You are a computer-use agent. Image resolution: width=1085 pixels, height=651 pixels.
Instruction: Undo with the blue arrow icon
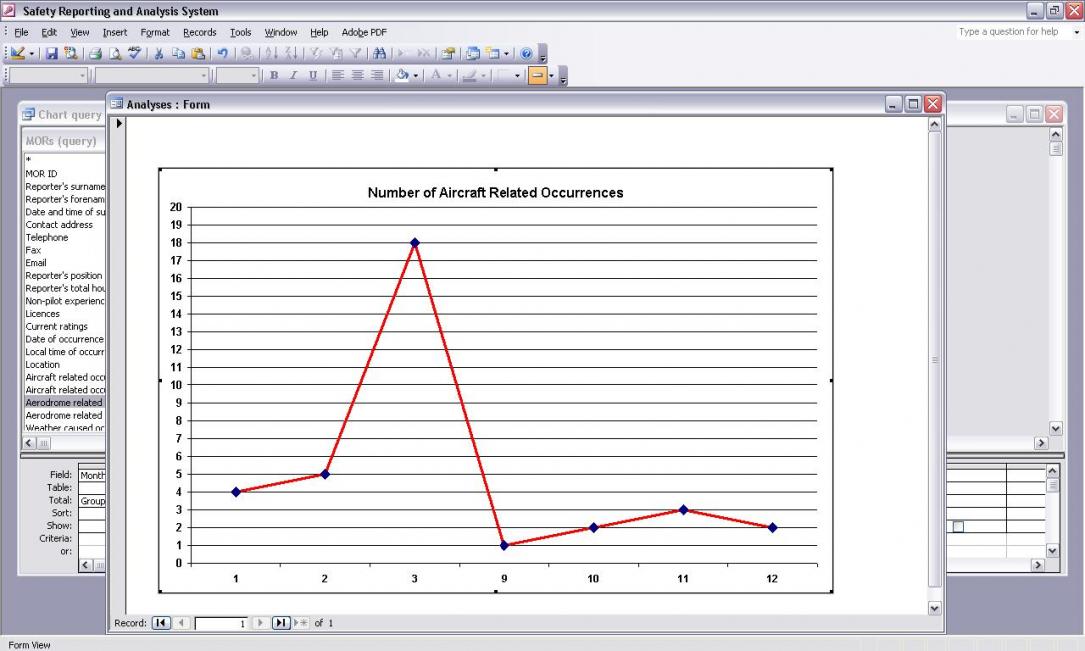[x=222, y=53]
